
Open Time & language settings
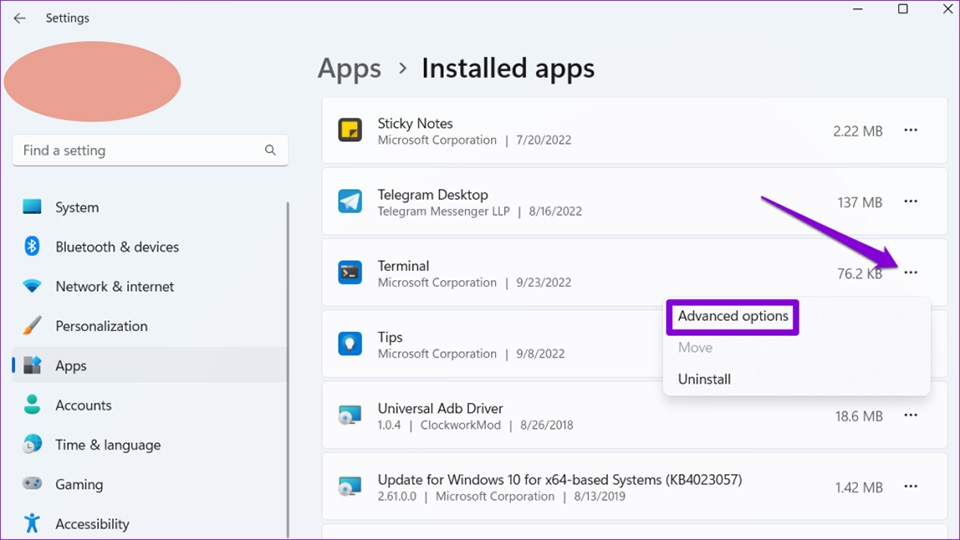pyautogui.click(x=149, y=444)
